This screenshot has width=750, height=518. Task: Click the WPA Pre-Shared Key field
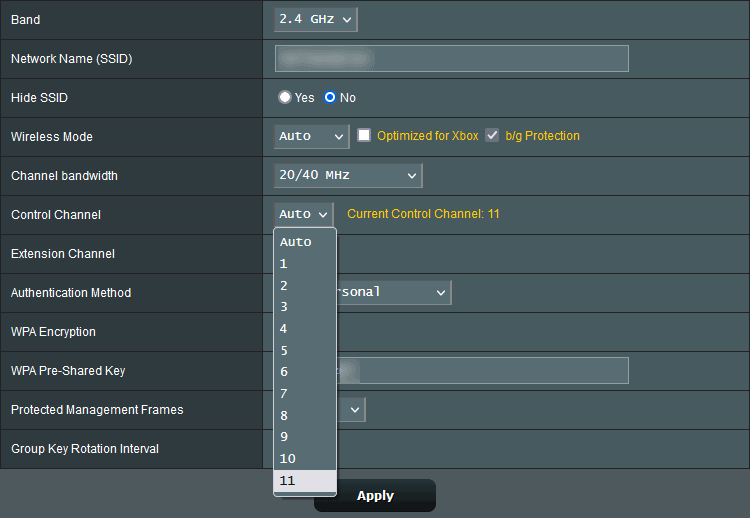(x=490, y=371)
